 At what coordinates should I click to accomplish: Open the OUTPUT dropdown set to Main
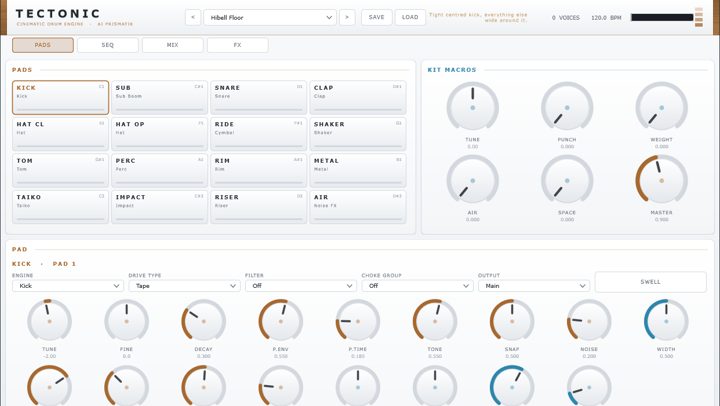(x=534, y=286)
